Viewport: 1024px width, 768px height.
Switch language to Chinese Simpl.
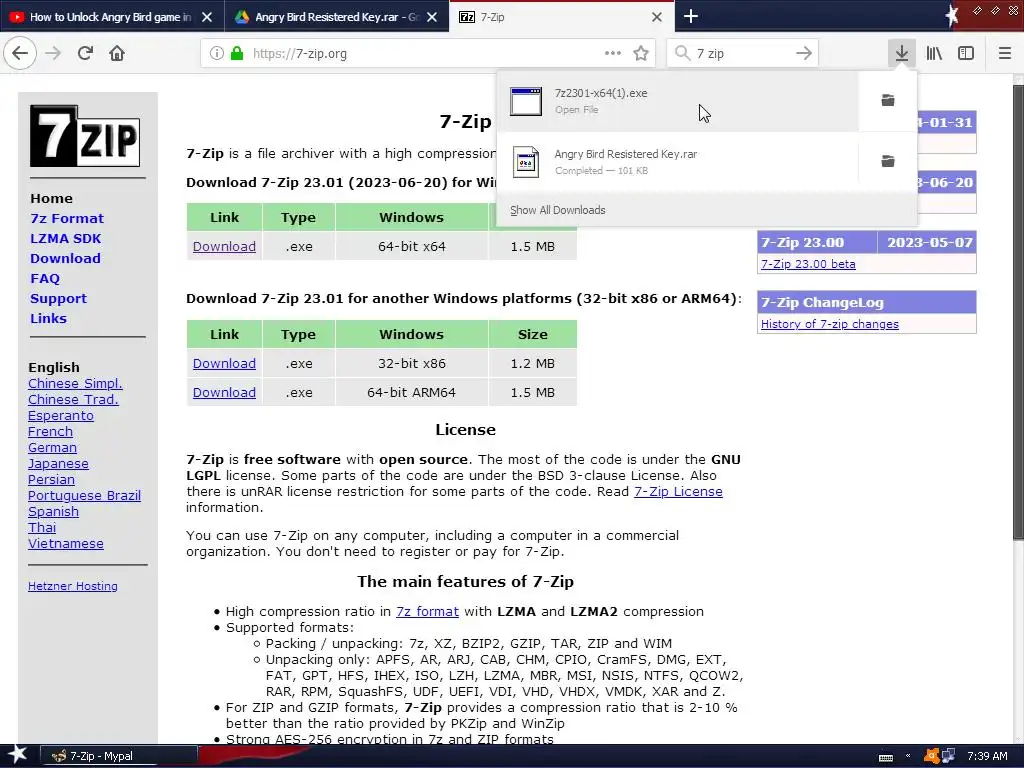(75, 383)
